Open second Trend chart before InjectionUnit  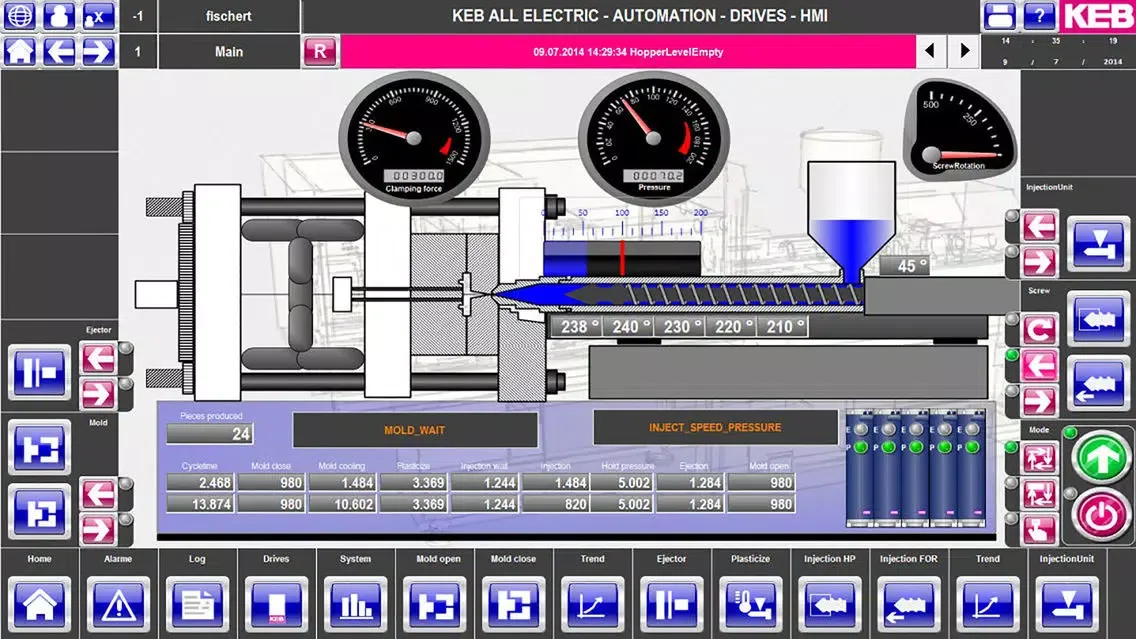pyautogui.click(x=987, y=604)
